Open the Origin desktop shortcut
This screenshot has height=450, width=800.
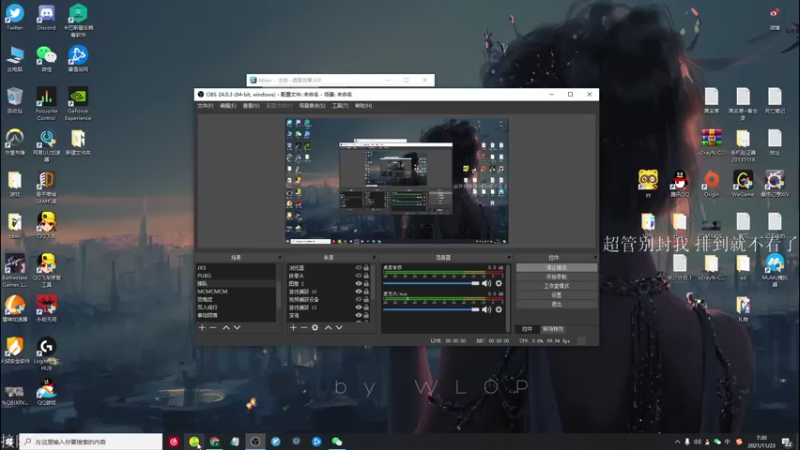(x=711, y=184)
